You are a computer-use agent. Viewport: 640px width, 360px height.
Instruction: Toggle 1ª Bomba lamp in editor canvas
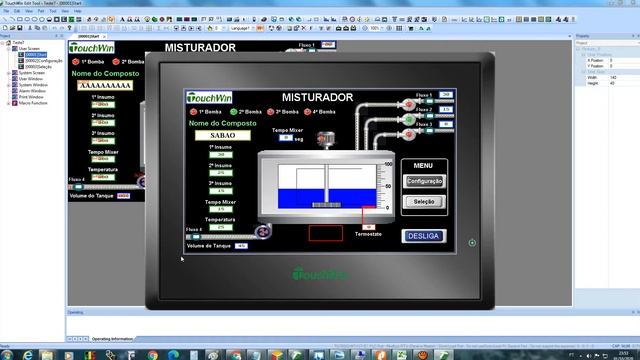tap(76, 62)
